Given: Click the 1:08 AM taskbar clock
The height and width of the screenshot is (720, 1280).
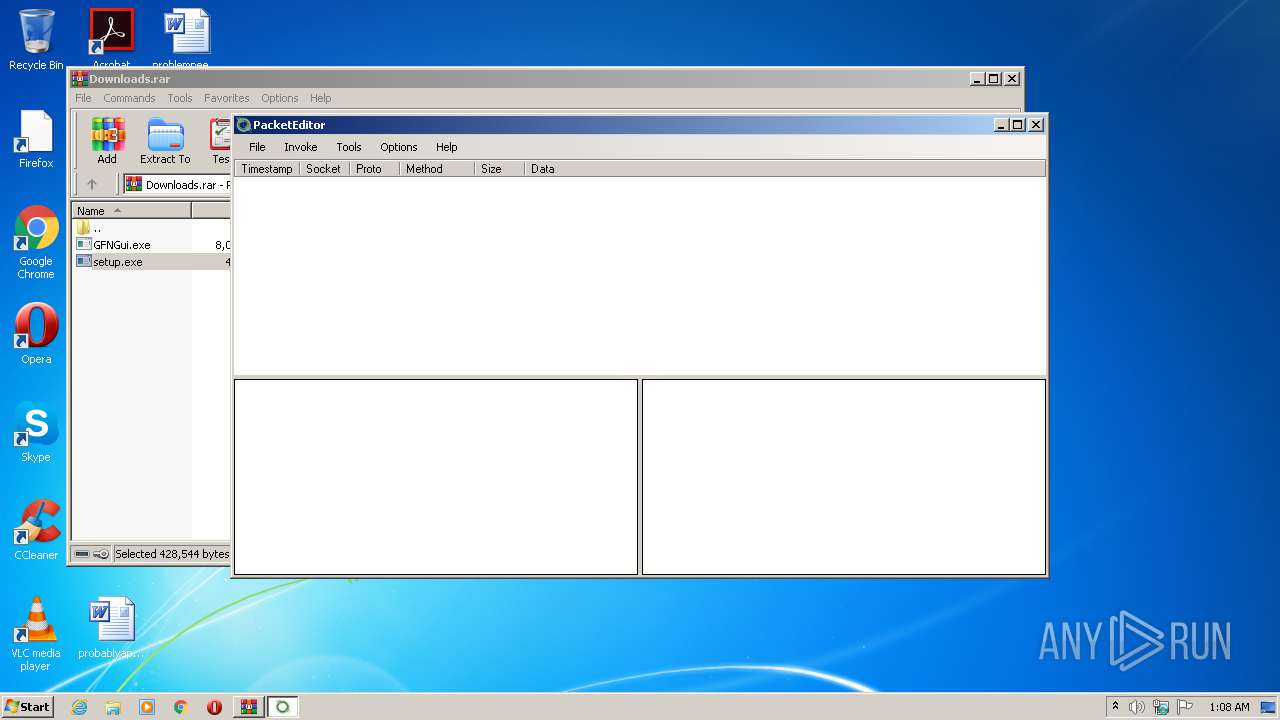Looking at the screenshot, I should [x=1229, y=707].
